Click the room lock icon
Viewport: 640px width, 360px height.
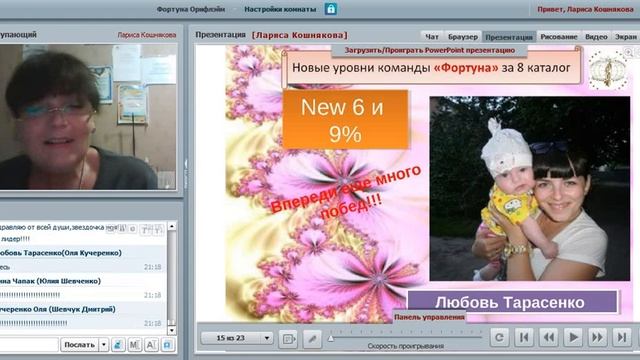point(331,9)
